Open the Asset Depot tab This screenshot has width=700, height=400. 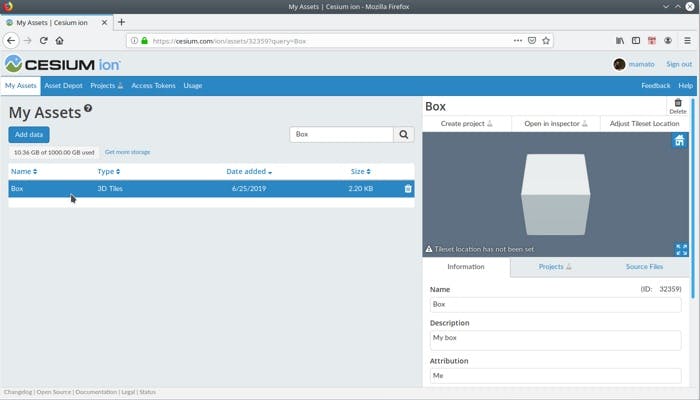pyautogui.click(x=64, y=86)
